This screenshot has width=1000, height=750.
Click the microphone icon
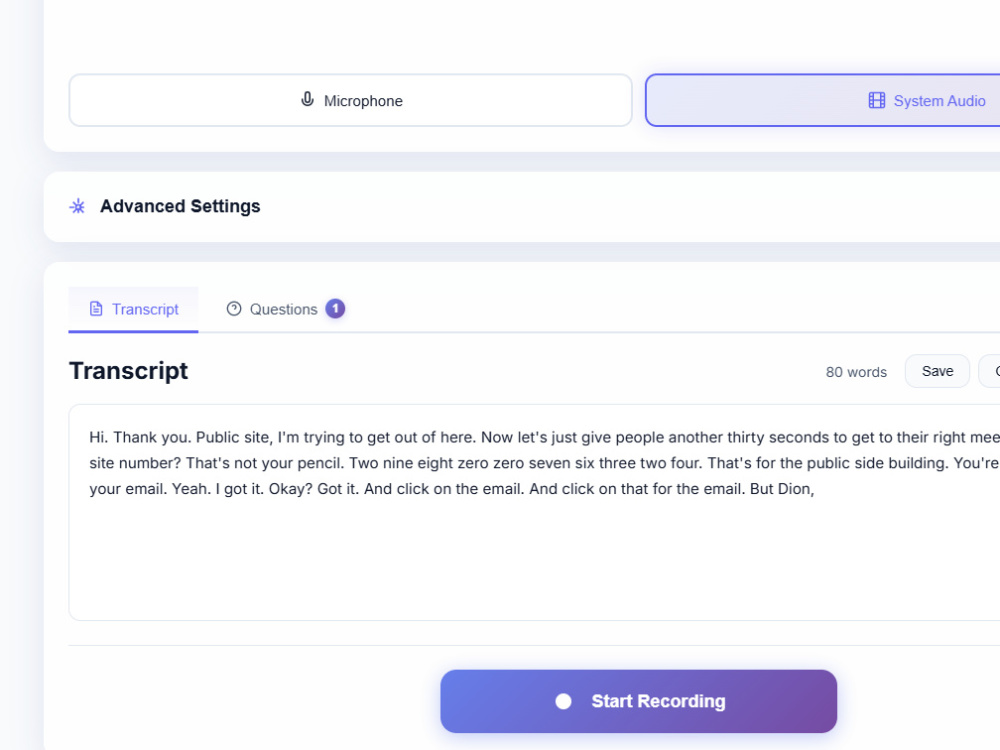(307, 99)
